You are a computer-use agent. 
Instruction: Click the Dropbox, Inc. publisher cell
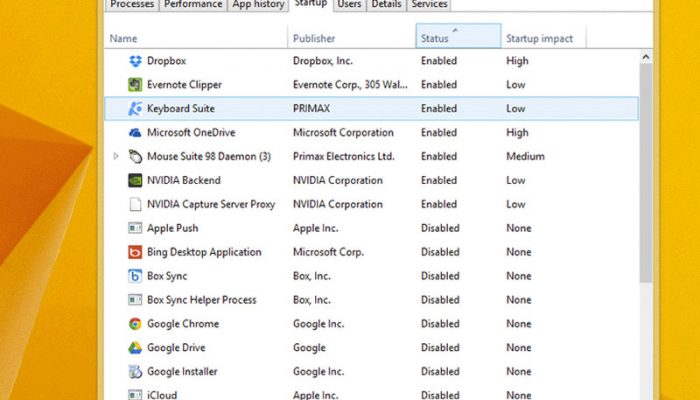point(323,61)
